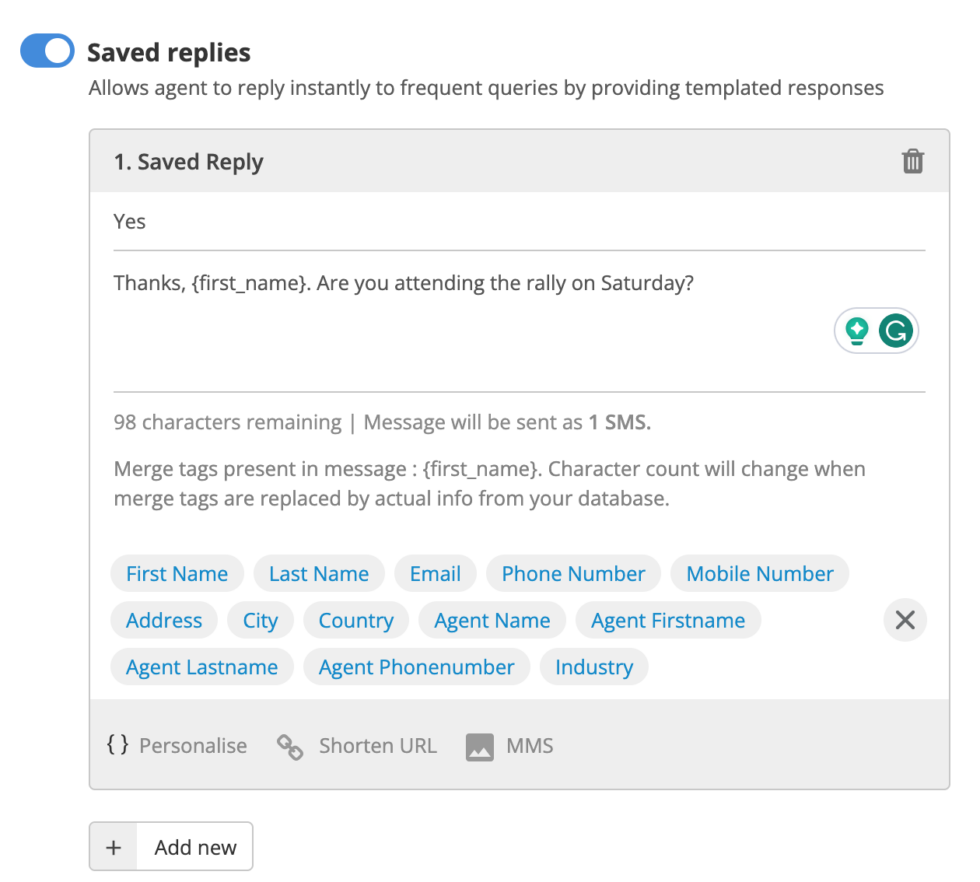980x882 pixels.
Task: Insert the Phone Number merge tag
Action: tap(573, 574)
